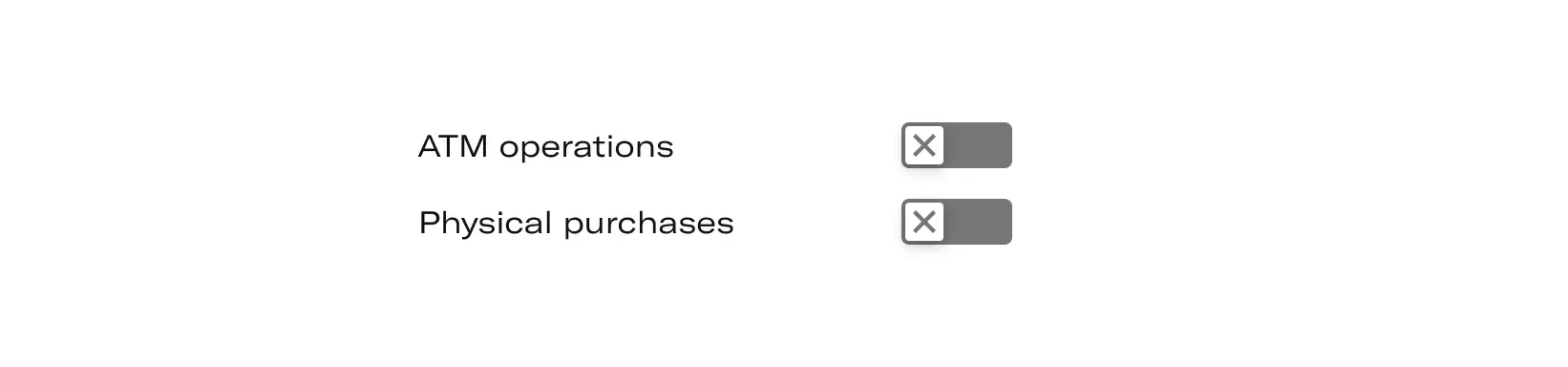Viewport: 1568px width, 367px height.
Task: Click the X icon on ATM operations switch
Action: coord(923,145)
